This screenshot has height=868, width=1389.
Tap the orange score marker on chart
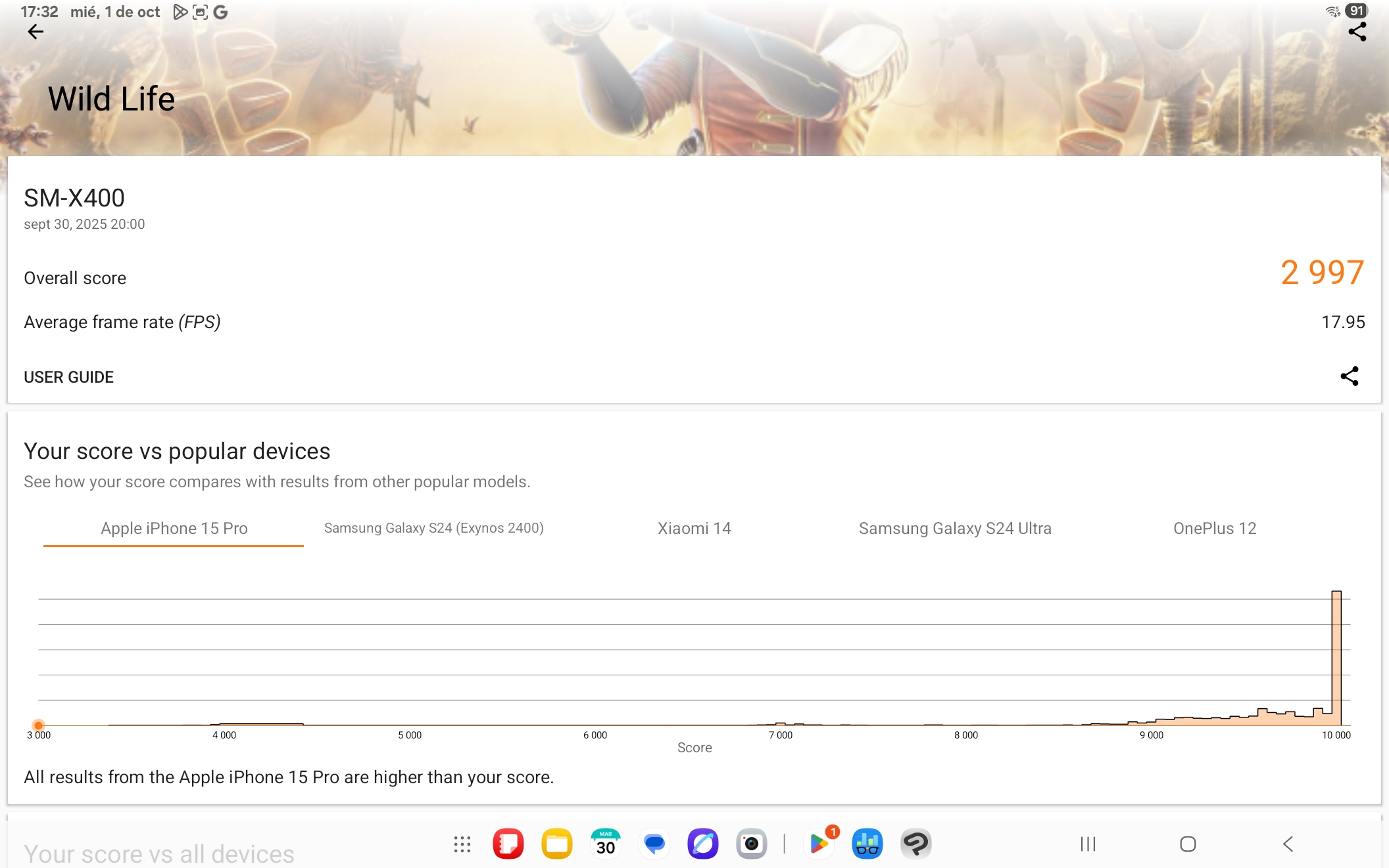pos(39,725)
